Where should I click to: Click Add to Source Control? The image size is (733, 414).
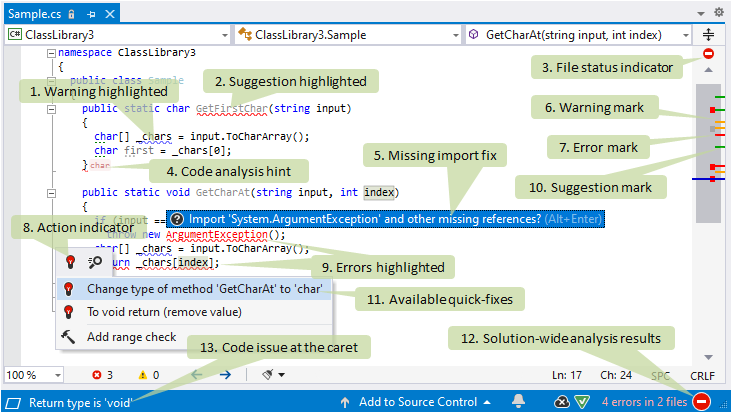tap(414, 402)
